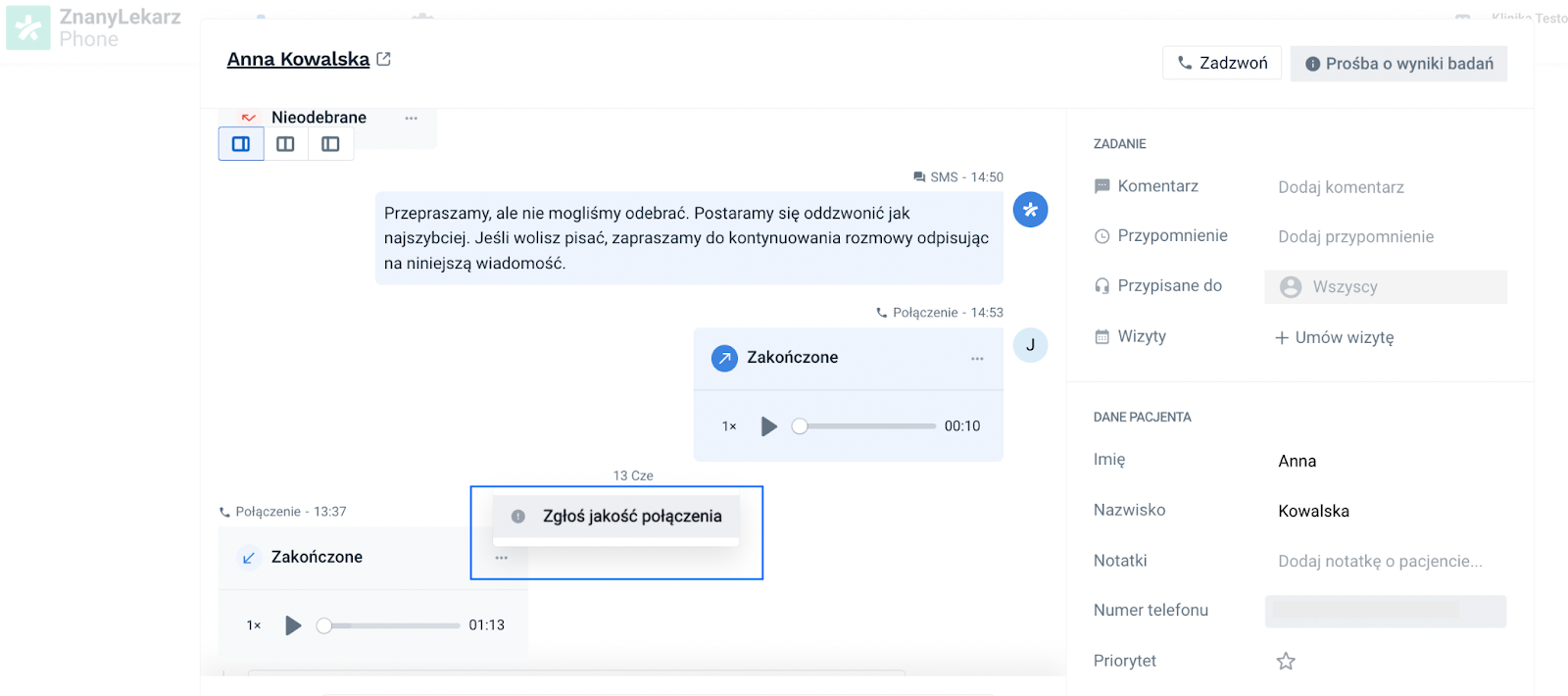Select the split two-column layout icon
The height and width of the screenshot is (696, 1568).
(285, 144)
